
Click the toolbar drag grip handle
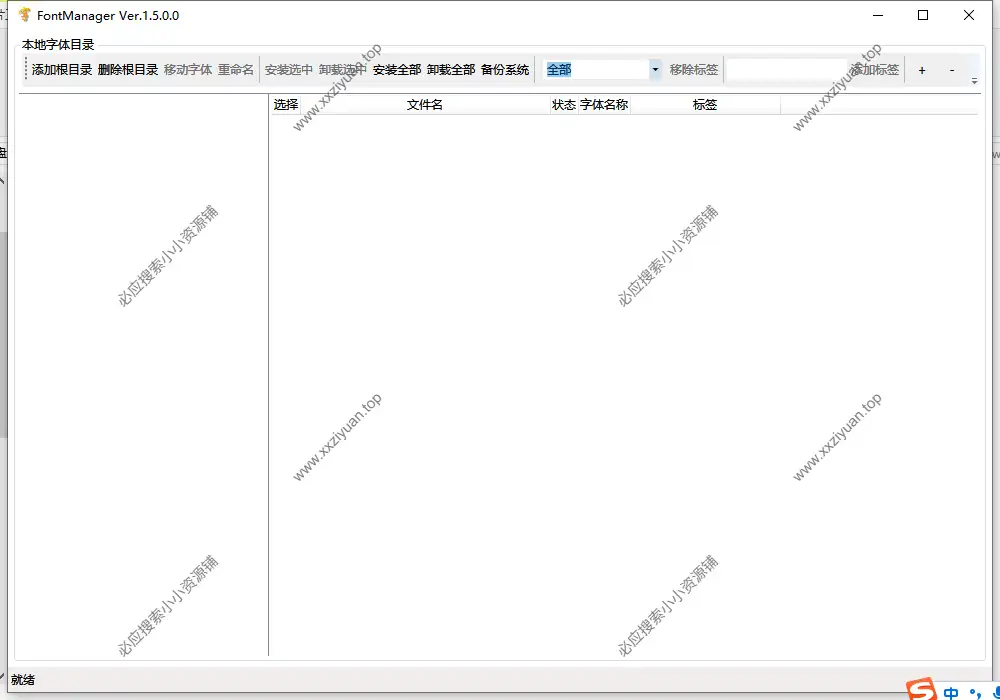26,69
